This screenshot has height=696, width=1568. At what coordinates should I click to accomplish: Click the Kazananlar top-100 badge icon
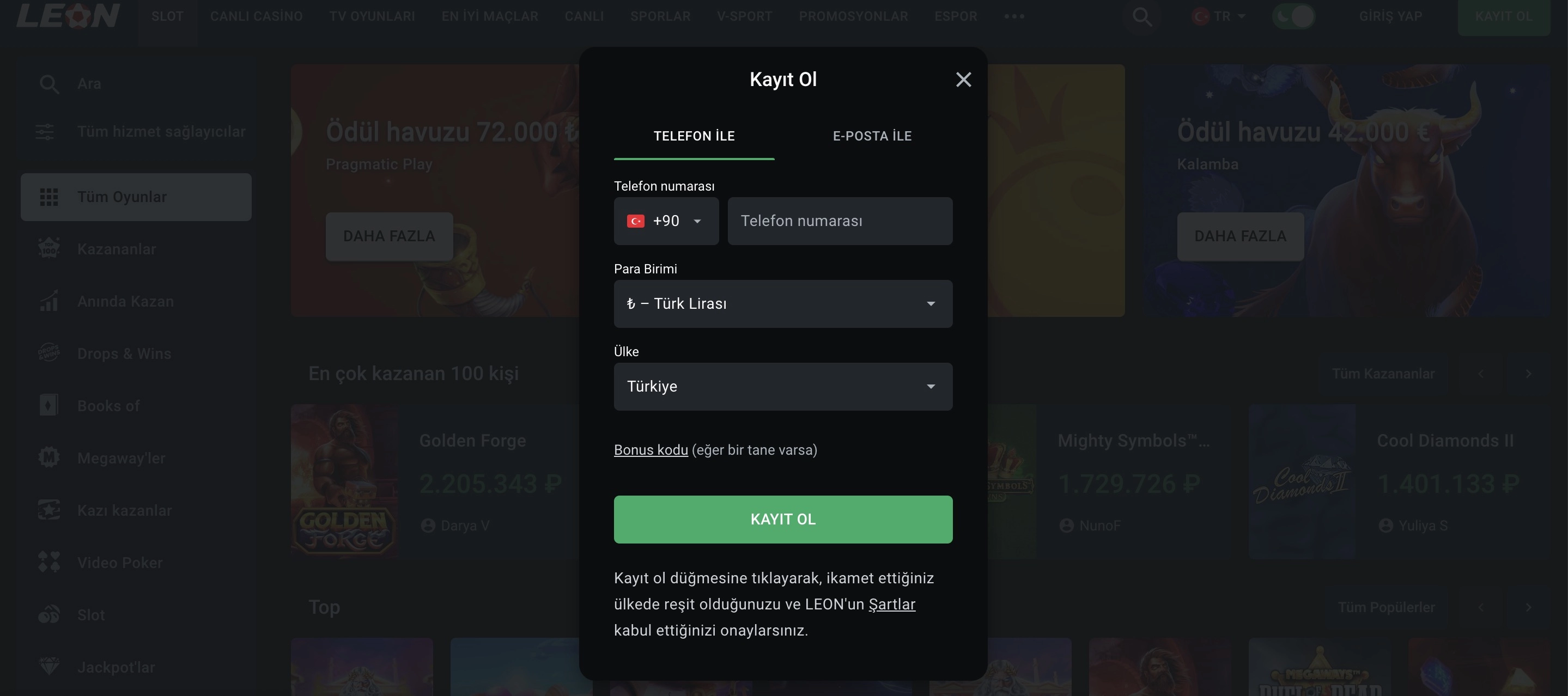pos(48,249)
